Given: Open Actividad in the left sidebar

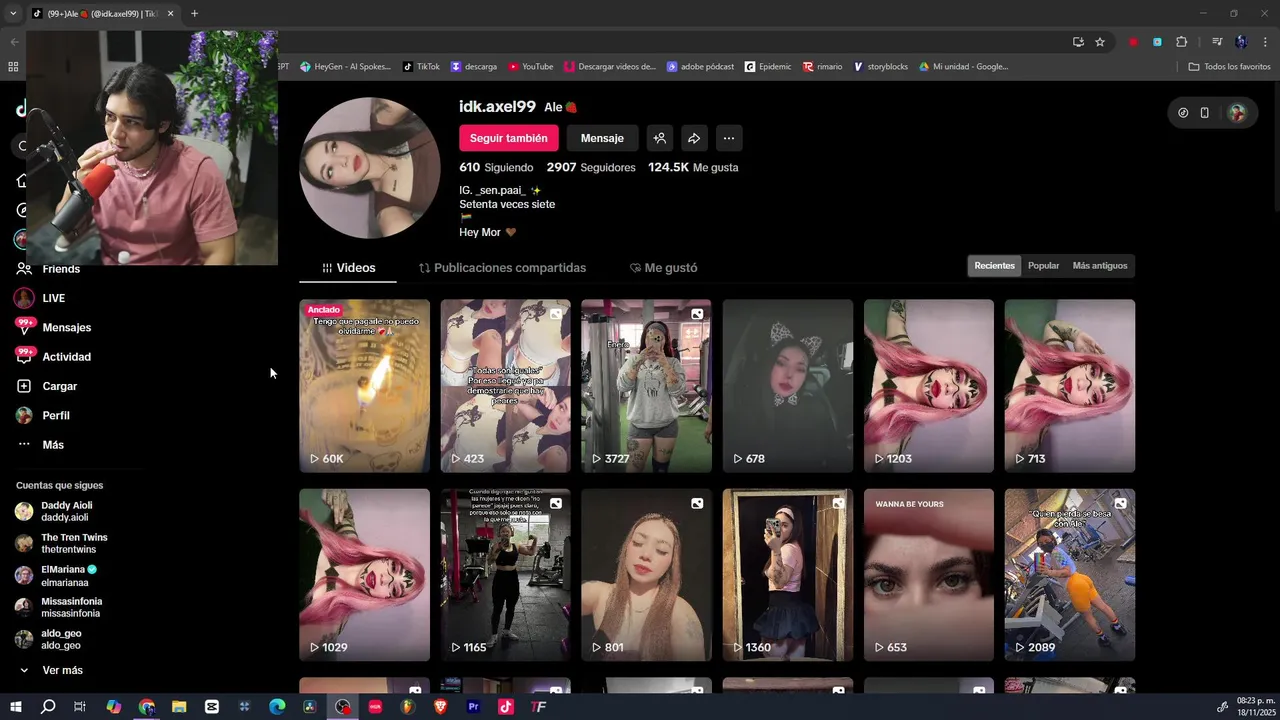Looking at the screenshot, I should point(66,357).
